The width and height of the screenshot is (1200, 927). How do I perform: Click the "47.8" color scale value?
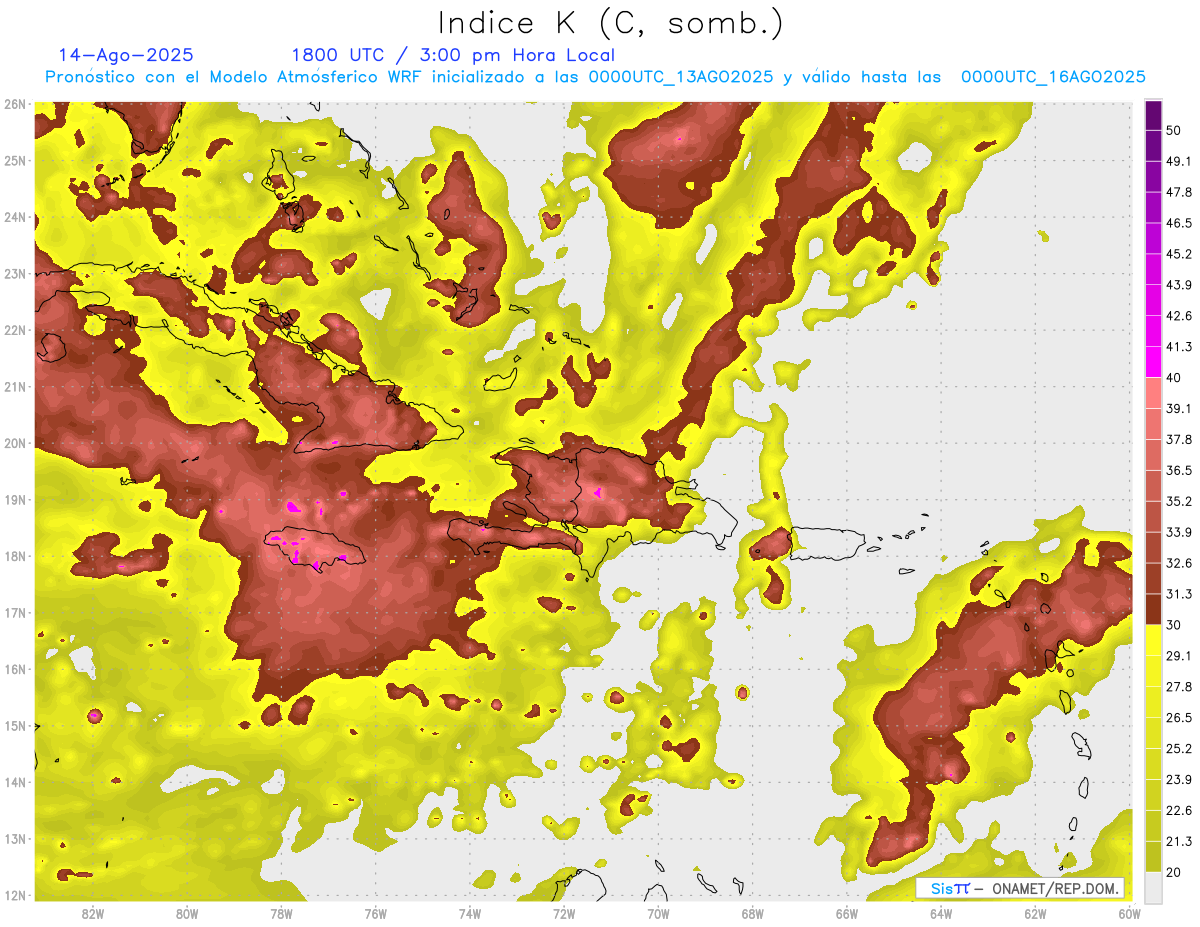1179,192
